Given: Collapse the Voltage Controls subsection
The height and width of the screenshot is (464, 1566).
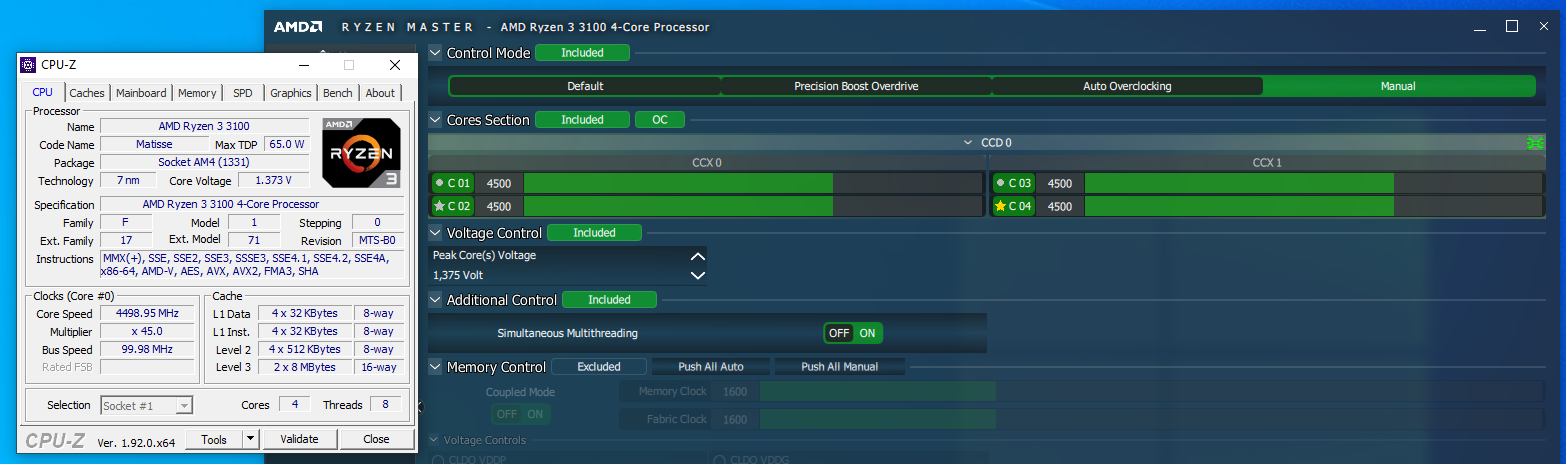Looking at the screenshot, I should pyautogui.click(x=434, y=440).
